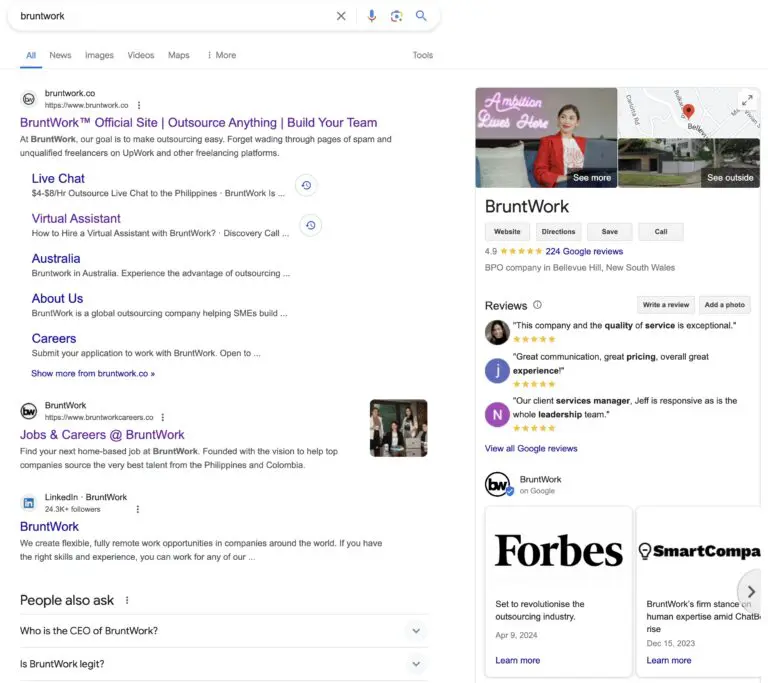Click the Forbes logo card image

click(558, 551)
